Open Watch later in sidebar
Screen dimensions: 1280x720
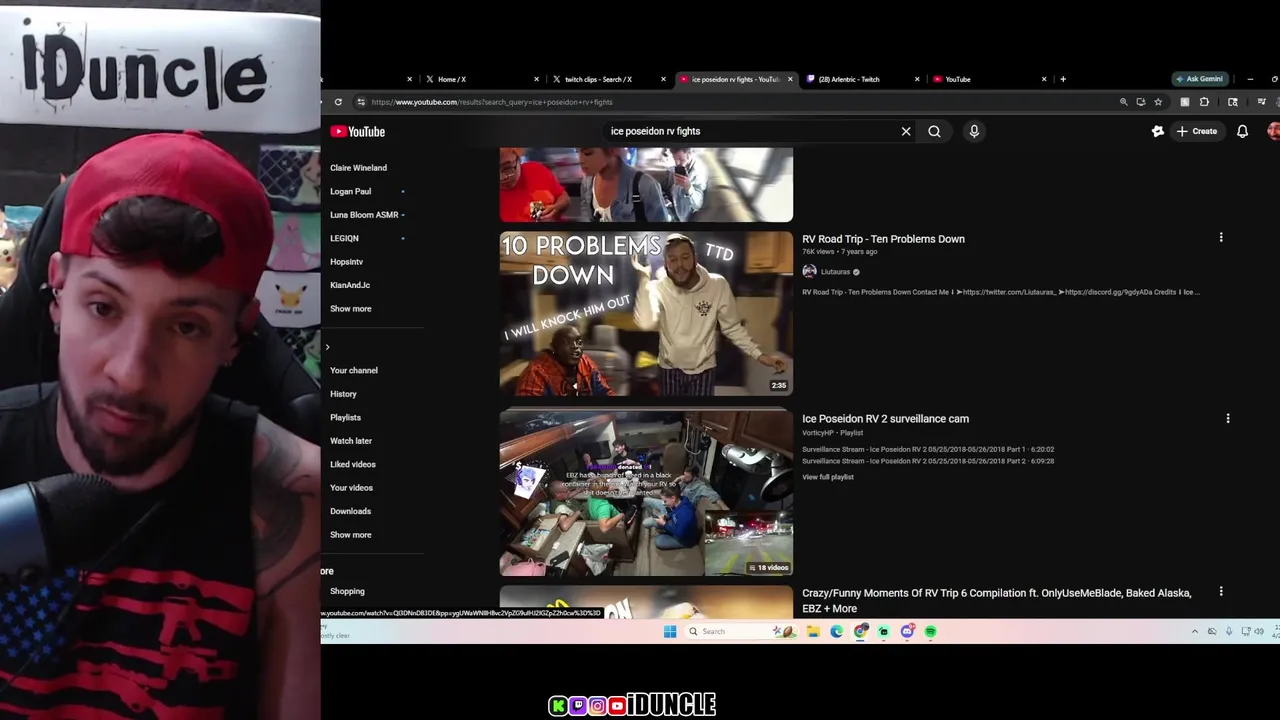[x=351, y=441]
